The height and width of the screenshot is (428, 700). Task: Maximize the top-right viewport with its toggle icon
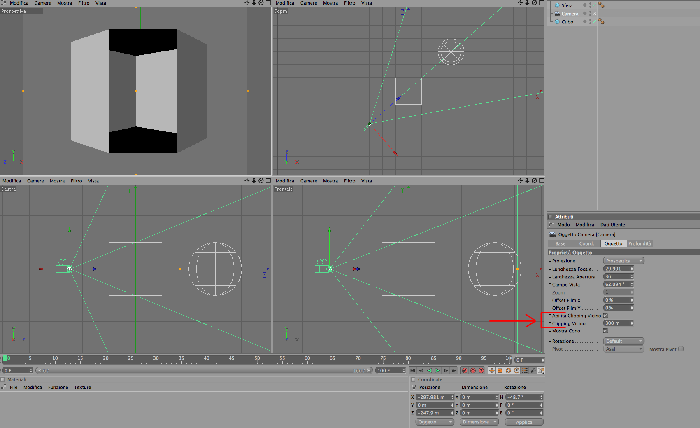(541, 3)
